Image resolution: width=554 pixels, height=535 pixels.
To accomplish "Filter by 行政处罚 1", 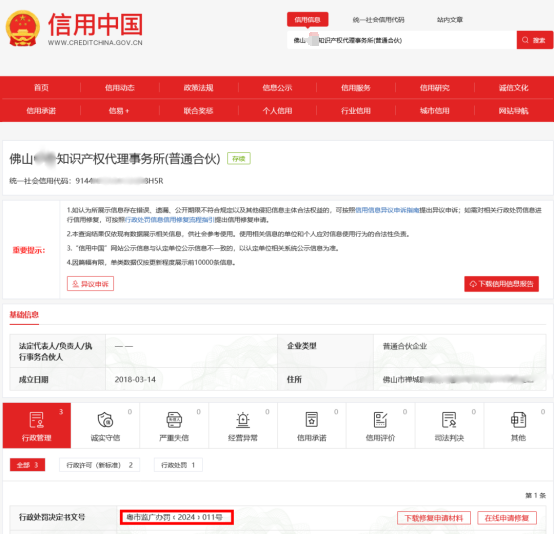I will [x=178, y=465].
